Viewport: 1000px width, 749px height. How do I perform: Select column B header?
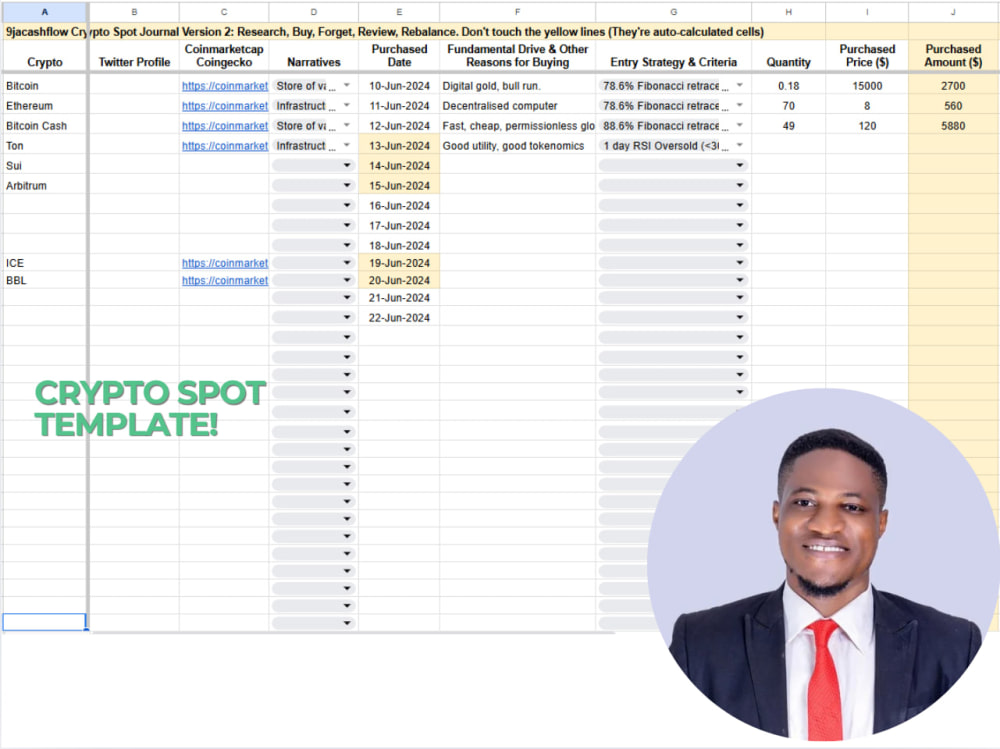134,11
